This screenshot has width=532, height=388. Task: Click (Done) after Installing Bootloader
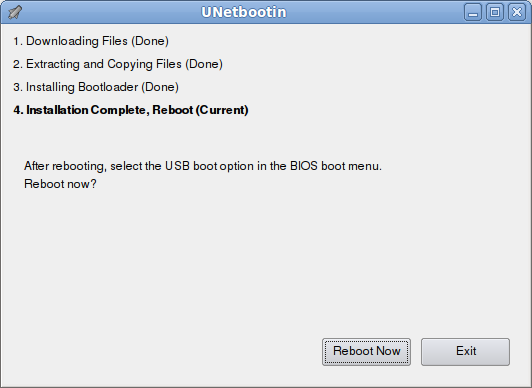coord(160,87)
